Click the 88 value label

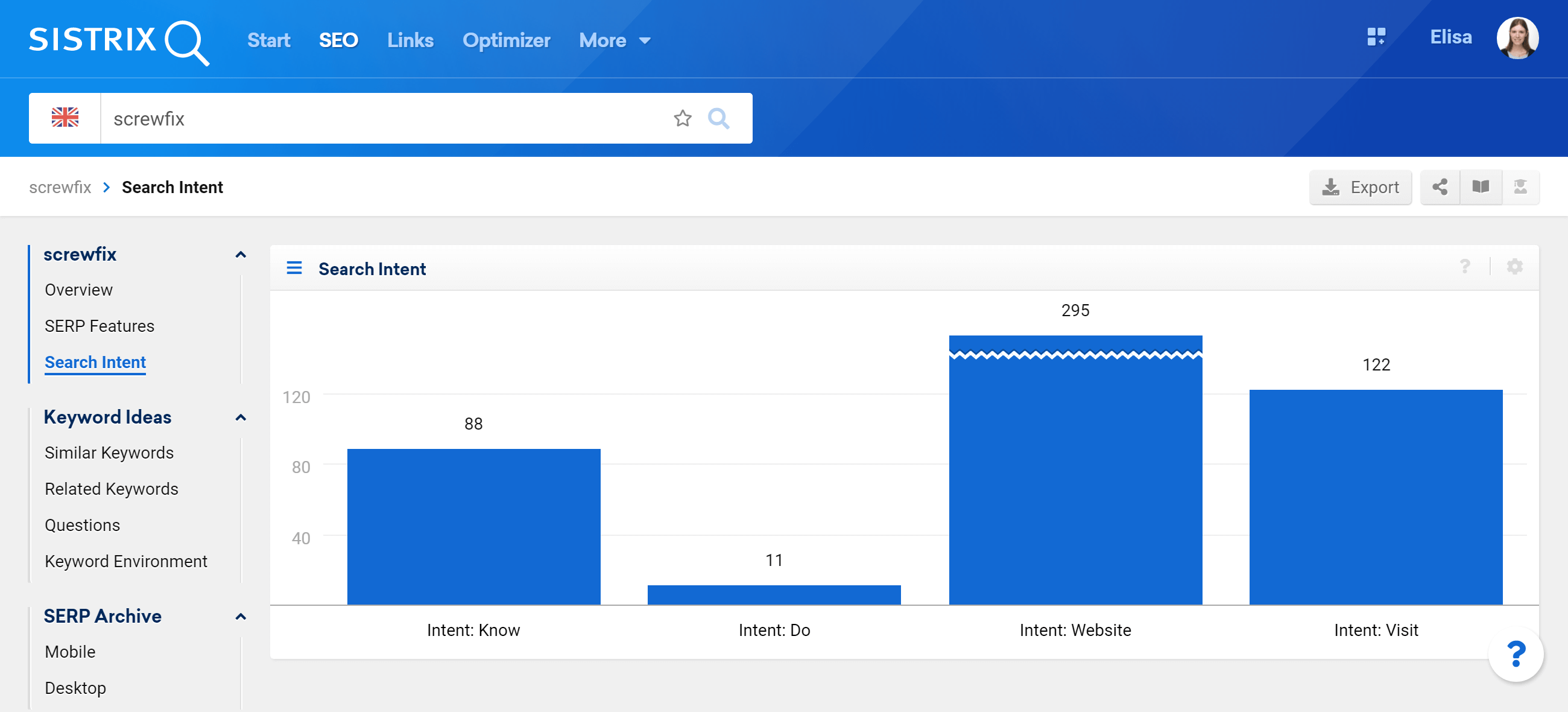point(473,424)
